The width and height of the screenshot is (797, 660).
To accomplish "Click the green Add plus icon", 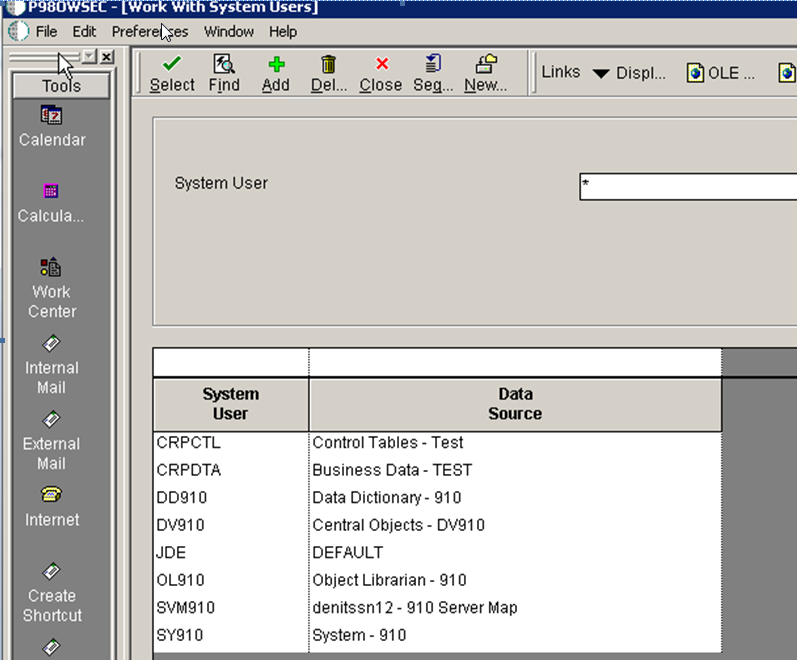I will [277, 64].
